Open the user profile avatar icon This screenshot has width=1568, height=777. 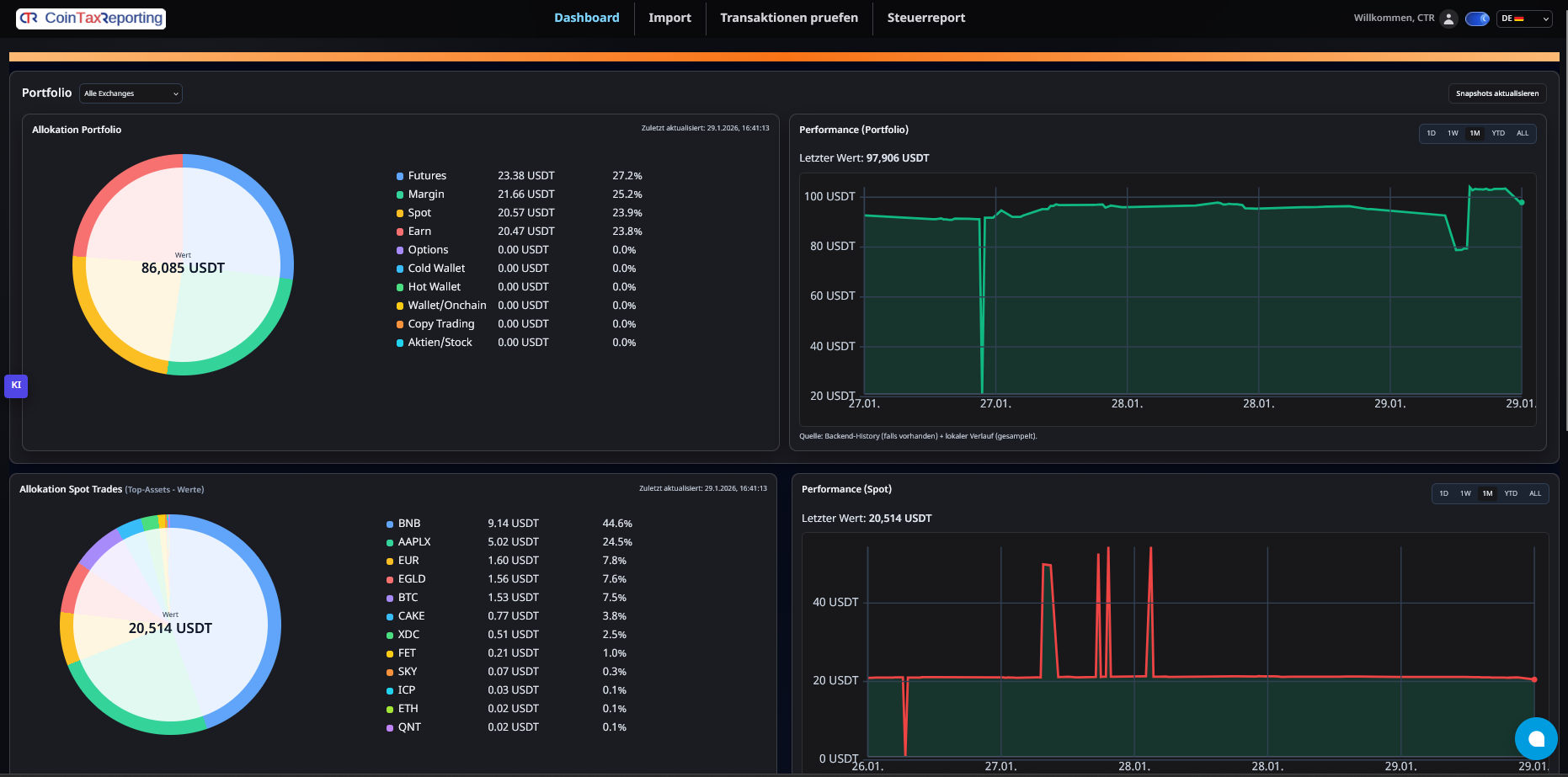1449,18
